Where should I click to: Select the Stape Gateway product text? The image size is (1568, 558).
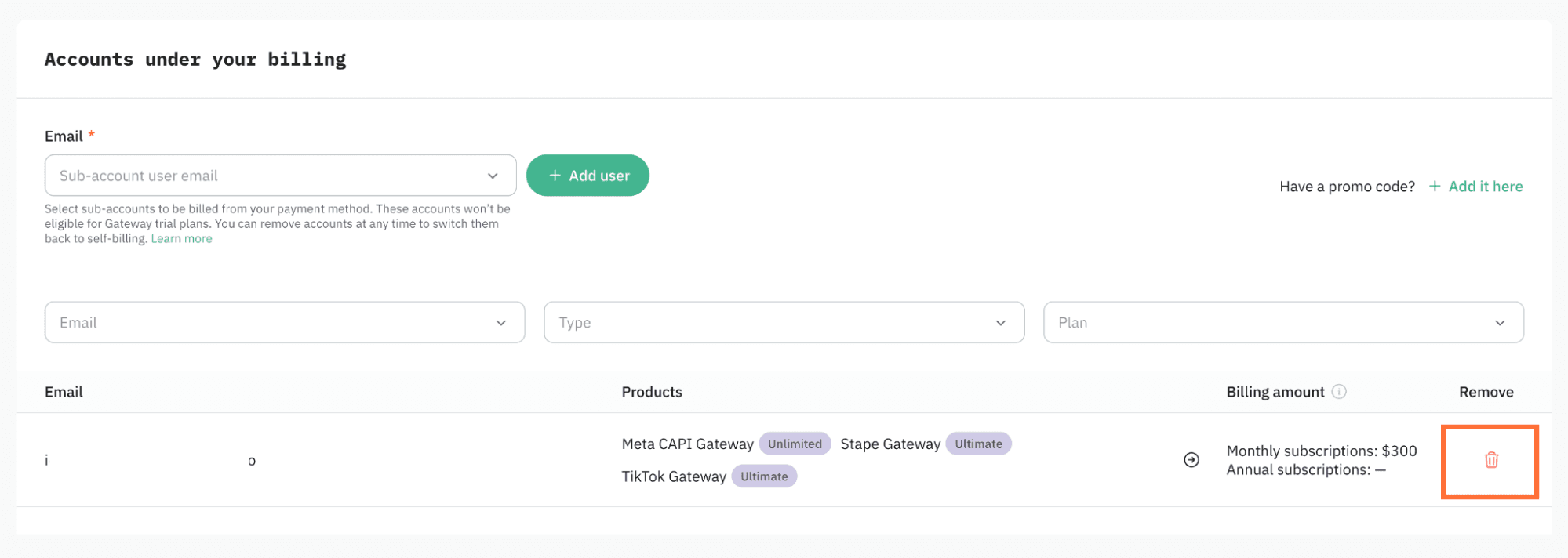coord(890,444)
